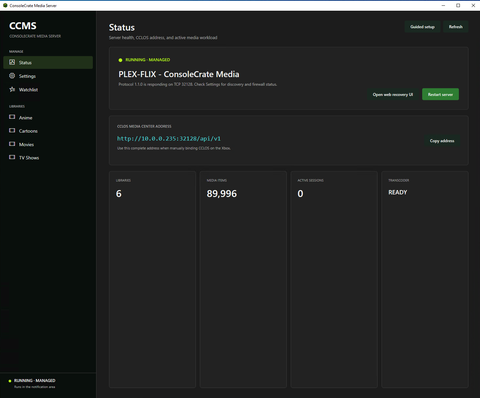Click the 'Runs in the notification area' text

(35, 387)
